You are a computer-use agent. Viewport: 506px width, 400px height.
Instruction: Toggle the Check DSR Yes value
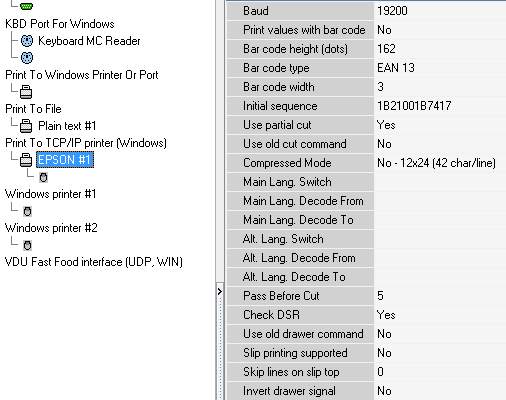pyautogui.click(x=440, y=315)
